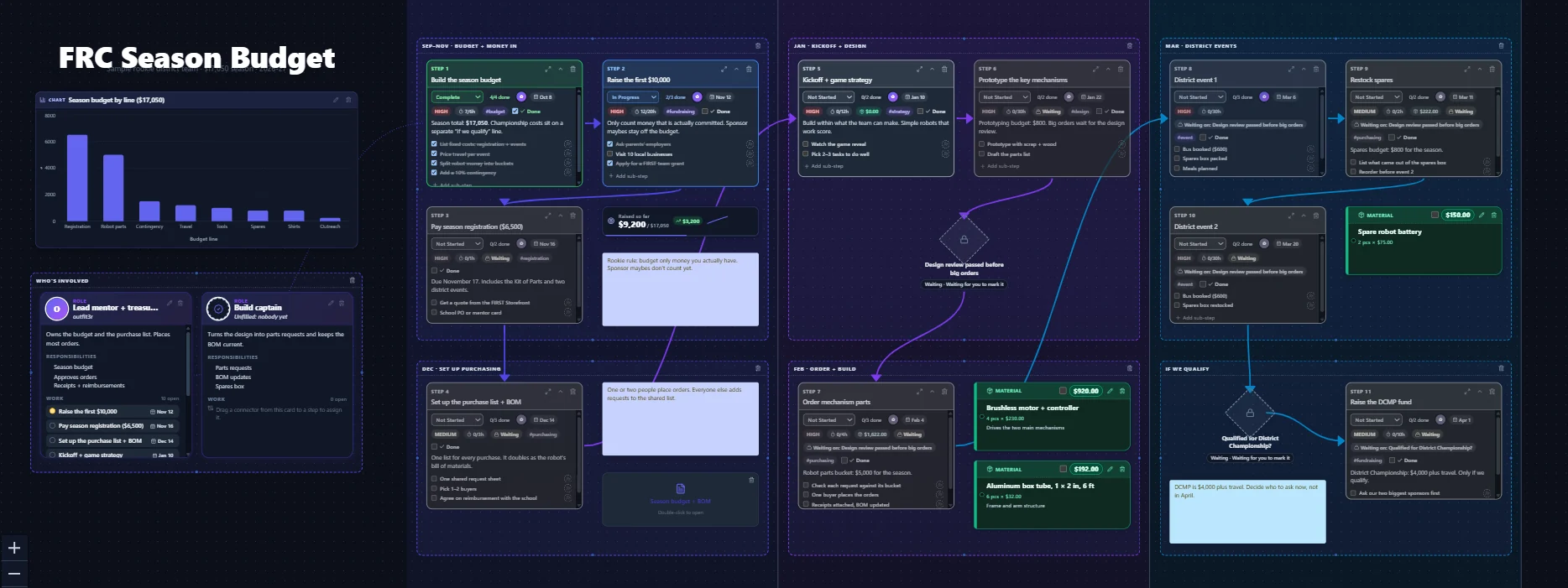This screenshot has width=1568, height=588.
Task: Uncheck 'Ask parents' employers' sub-step
Action: pos(609,144)
